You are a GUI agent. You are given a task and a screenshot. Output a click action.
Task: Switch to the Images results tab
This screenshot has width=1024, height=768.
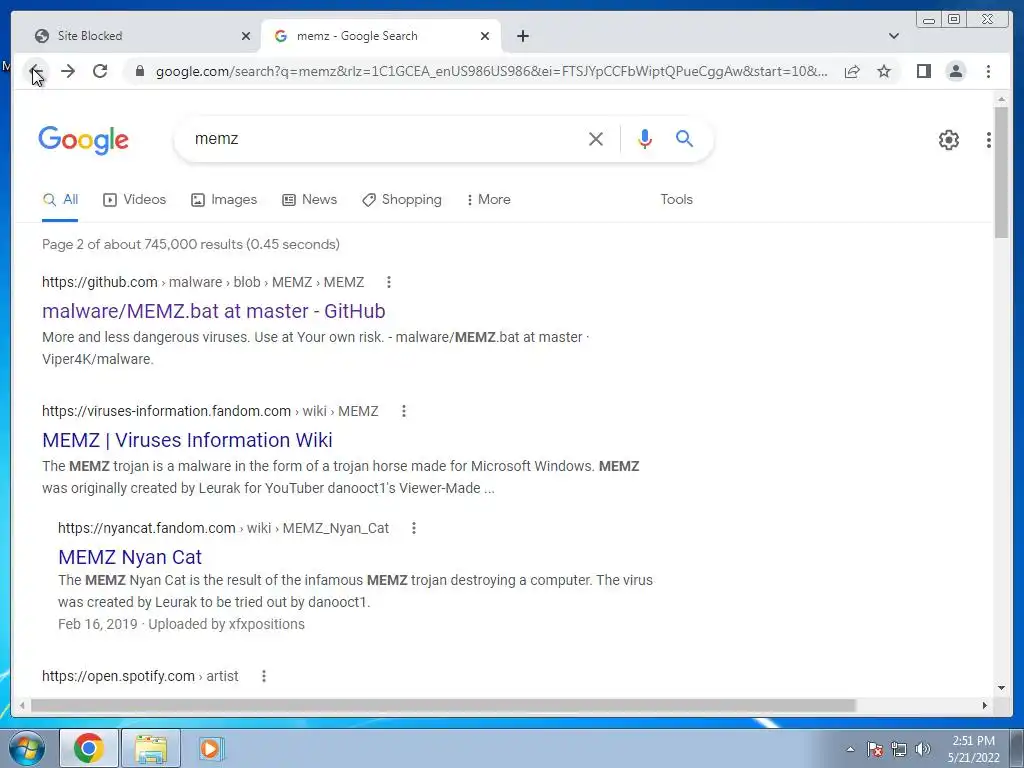(223, 200)
